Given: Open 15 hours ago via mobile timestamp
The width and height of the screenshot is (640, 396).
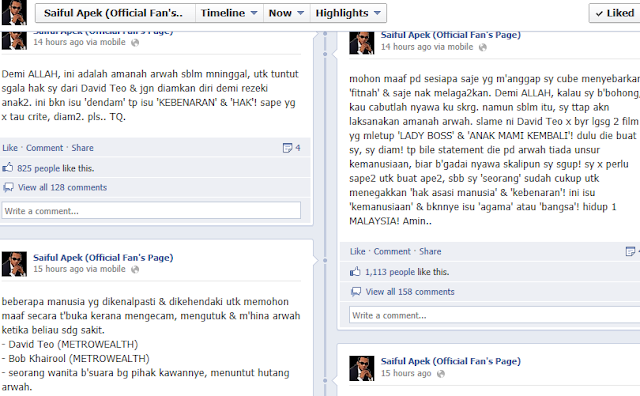Looking at the screenshot, I should [x=79, y=269].
